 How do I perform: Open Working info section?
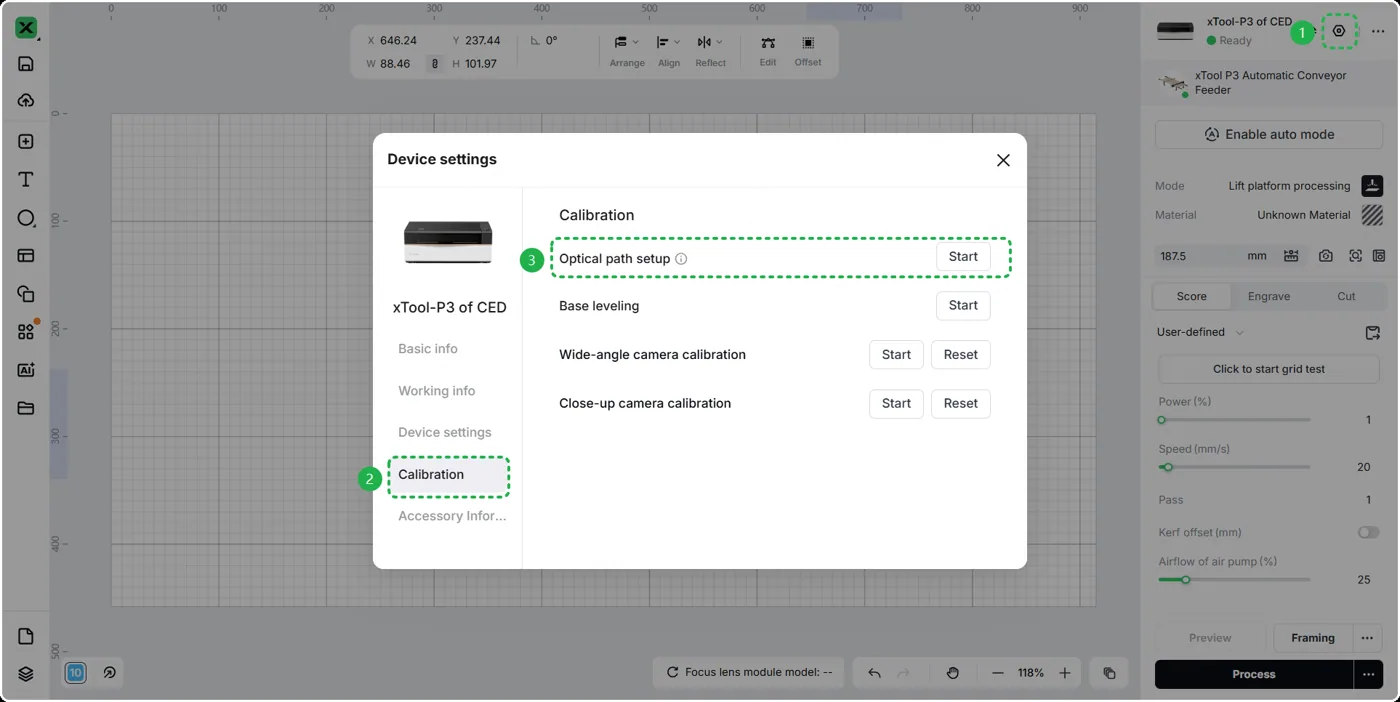click(x=437, y=391)
